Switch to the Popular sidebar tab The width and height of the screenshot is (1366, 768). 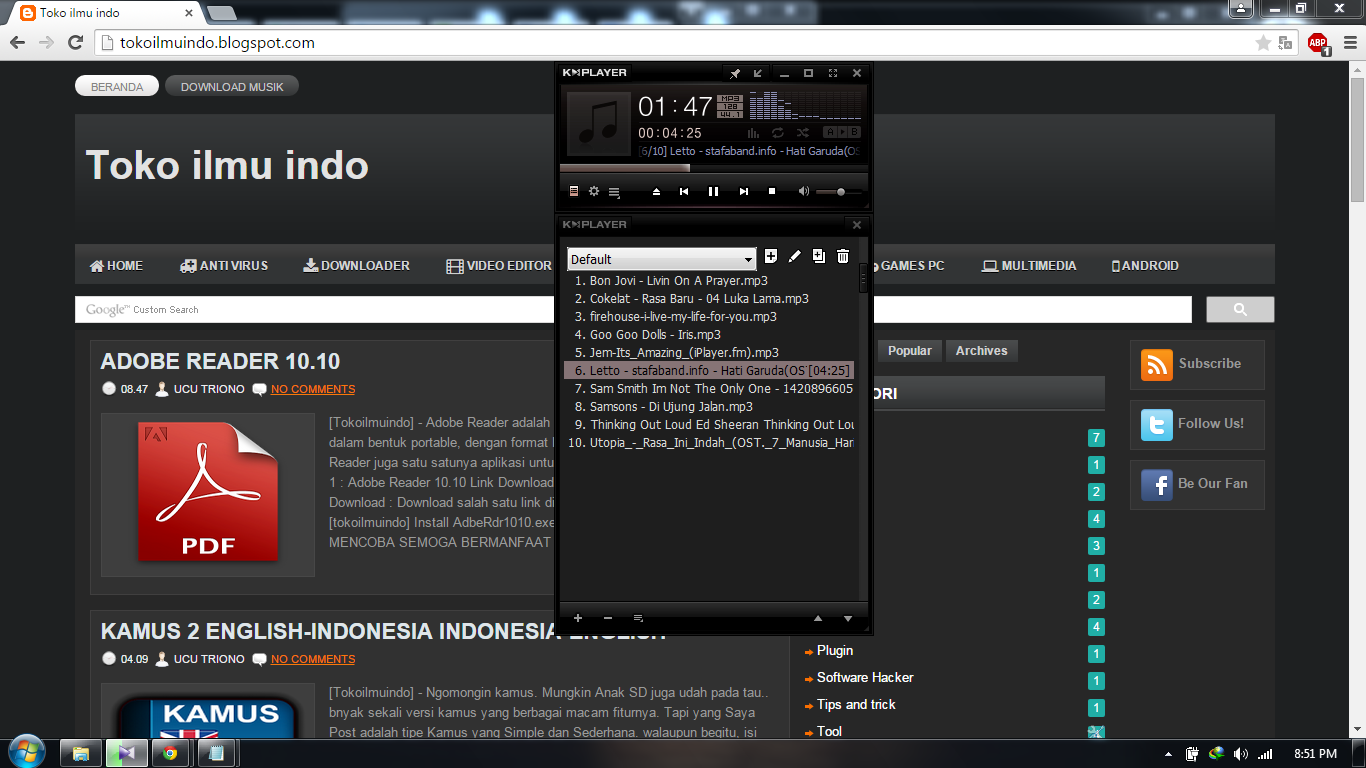(x=909, y=351)
